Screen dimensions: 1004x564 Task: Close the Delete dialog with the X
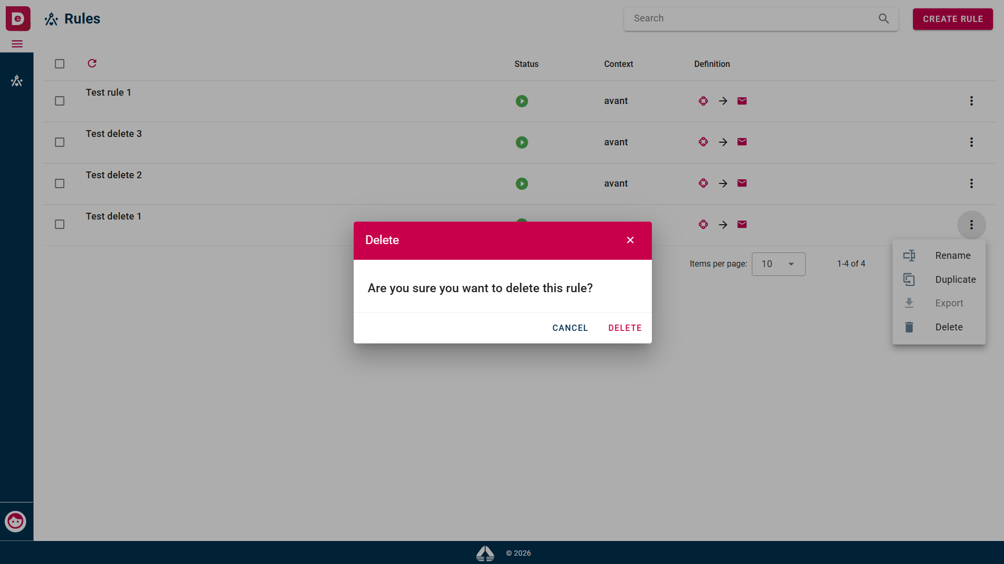click(630, 240)
